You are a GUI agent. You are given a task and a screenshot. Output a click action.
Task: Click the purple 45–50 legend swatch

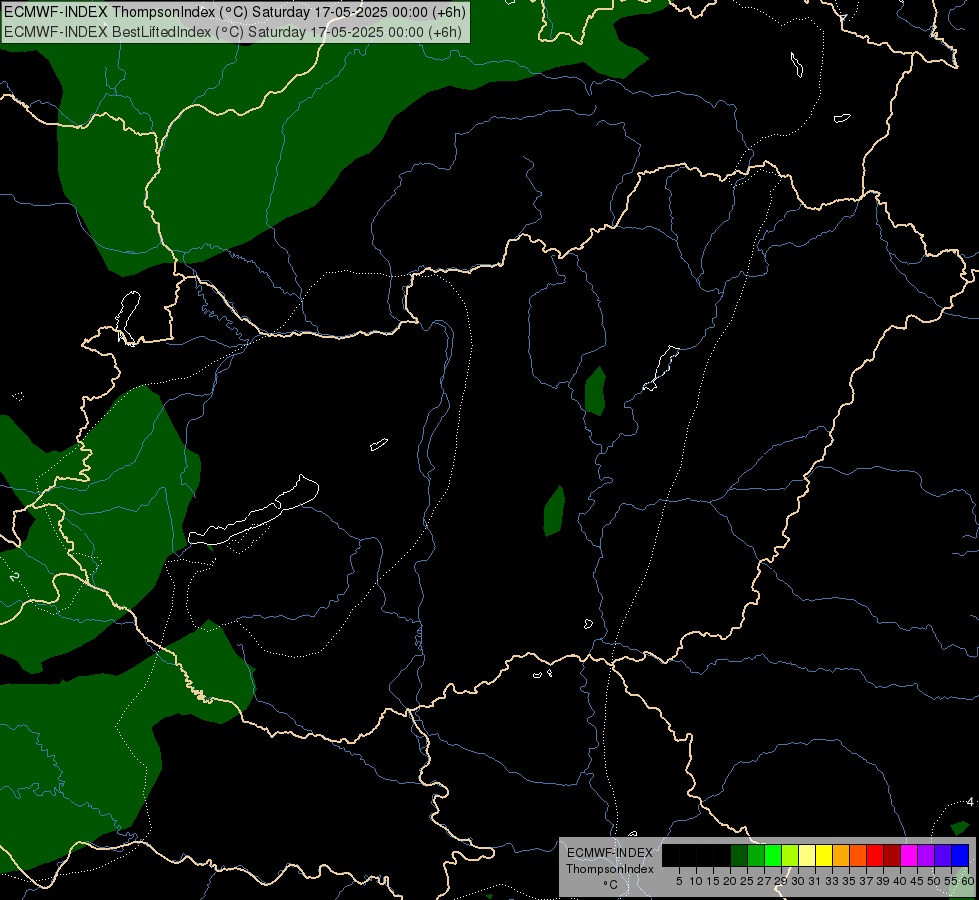click(926, 855)
